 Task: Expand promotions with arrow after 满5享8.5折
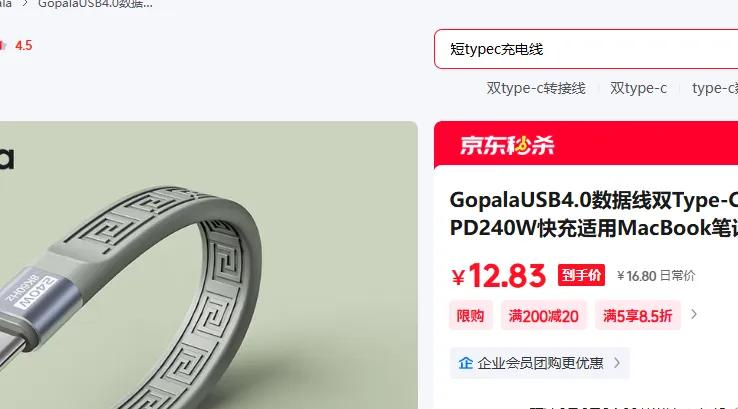[694, 314]
